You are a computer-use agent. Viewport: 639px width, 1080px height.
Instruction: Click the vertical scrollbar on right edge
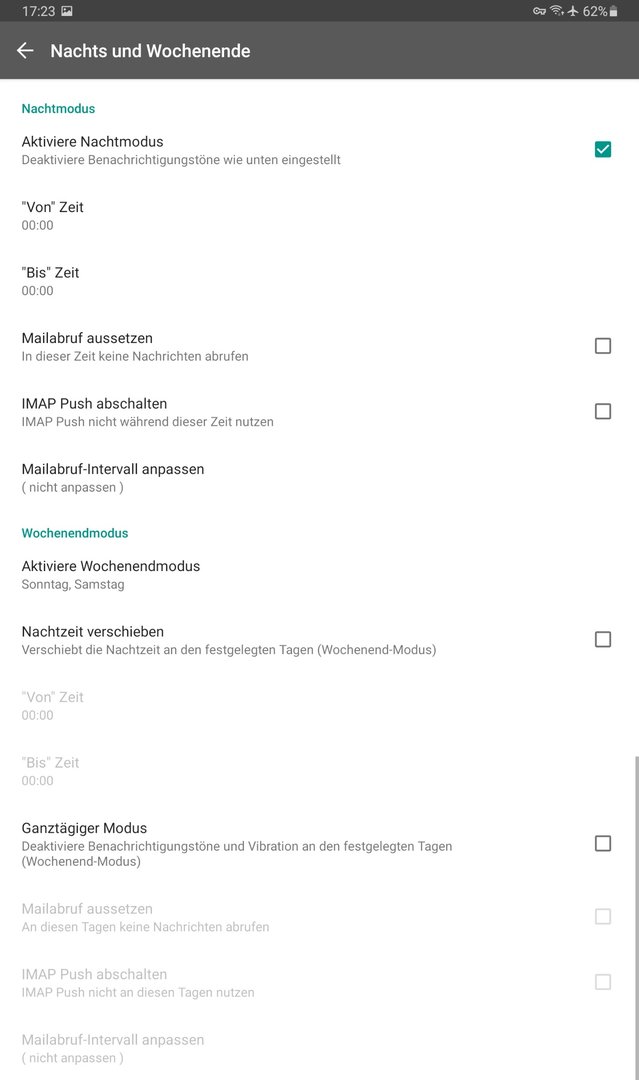pos(636,917)
